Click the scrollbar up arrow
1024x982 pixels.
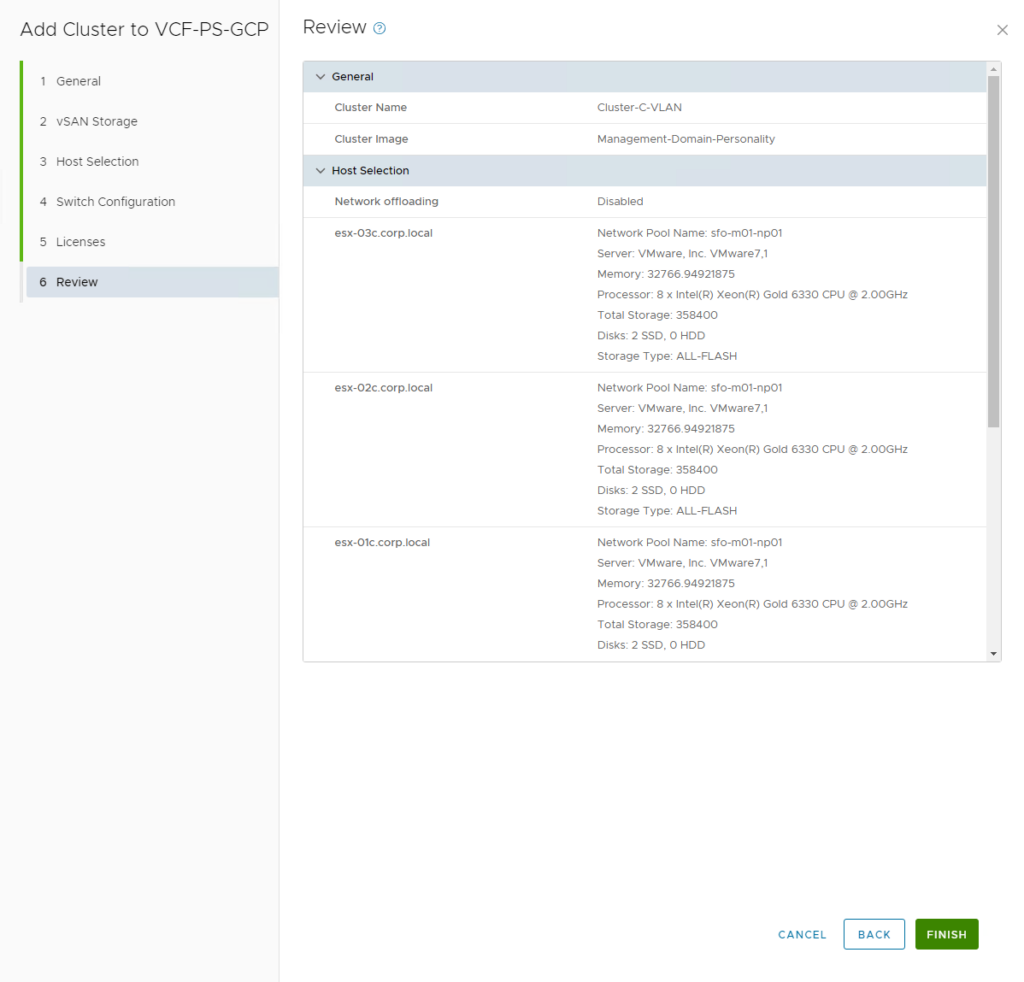(x=993, y=69)
